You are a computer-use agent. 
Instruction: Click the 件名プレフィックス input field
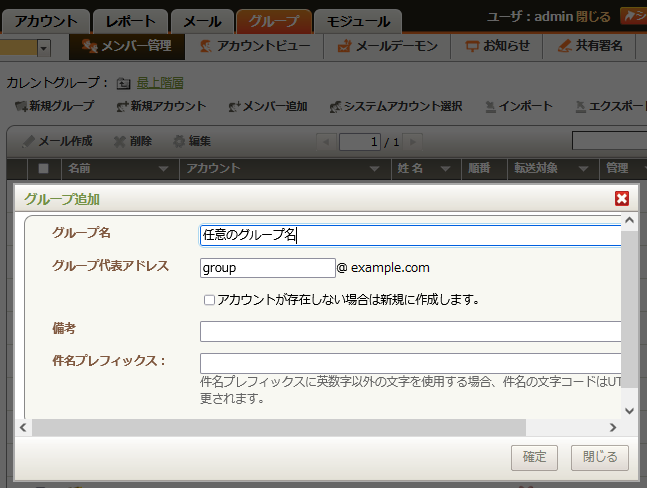411,363
